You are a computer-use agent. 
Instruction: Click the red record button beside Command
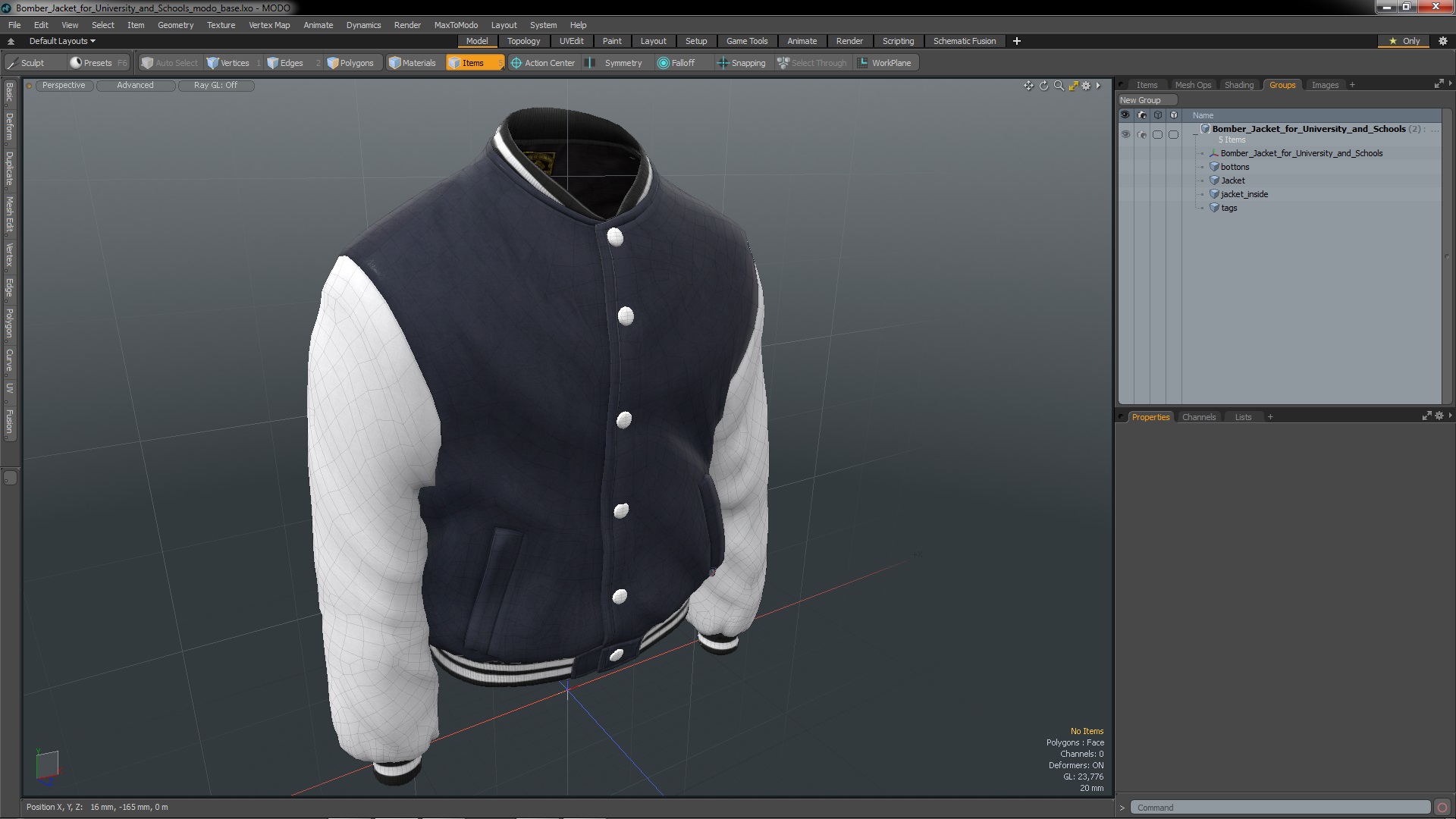pyautogui.click(x=1442, y=808)
